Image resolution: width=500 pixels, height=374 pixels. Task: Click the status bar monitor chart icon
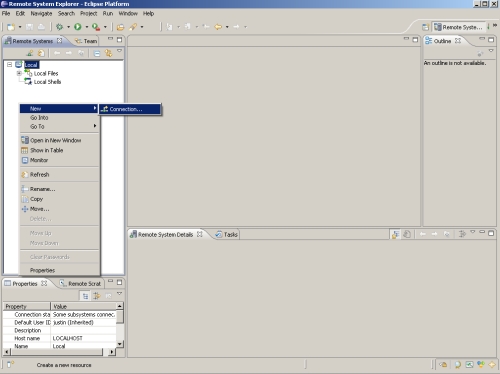pyautogui.click(x=469, y=365)
